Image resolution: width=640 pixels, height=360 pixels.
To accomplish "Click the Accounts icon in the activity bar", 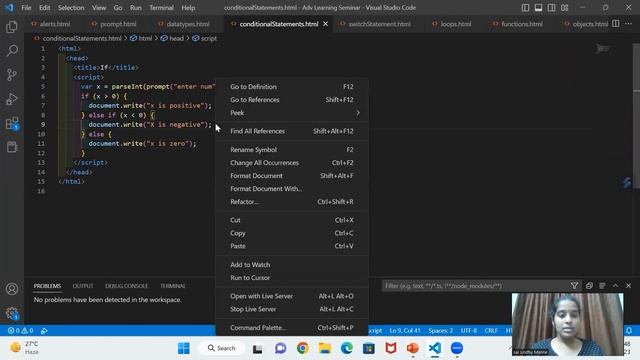I will point(12,289).
